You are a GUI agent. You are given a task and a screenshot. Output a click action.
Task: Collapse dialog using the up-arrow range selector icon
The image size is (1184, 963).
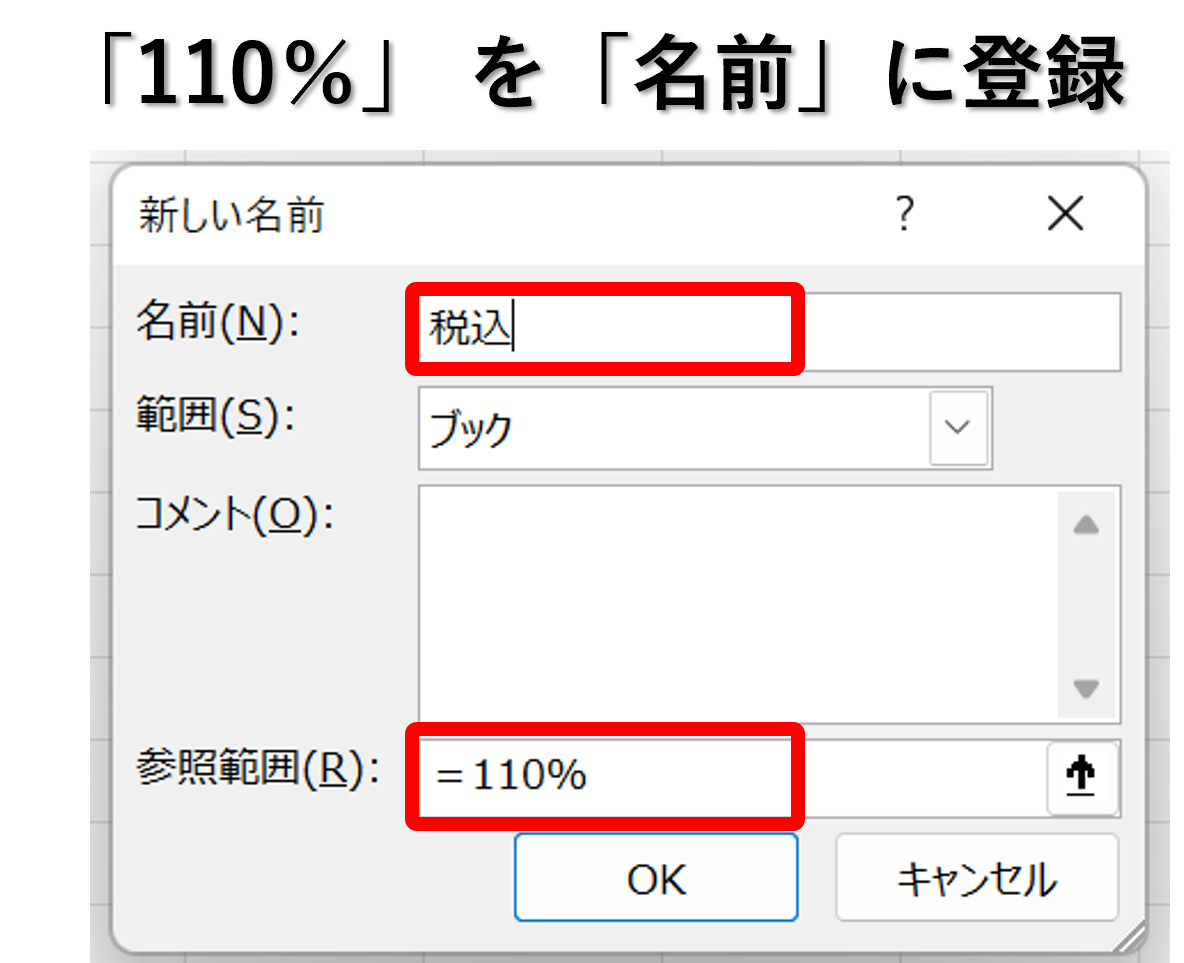[x=1082, y=777]
